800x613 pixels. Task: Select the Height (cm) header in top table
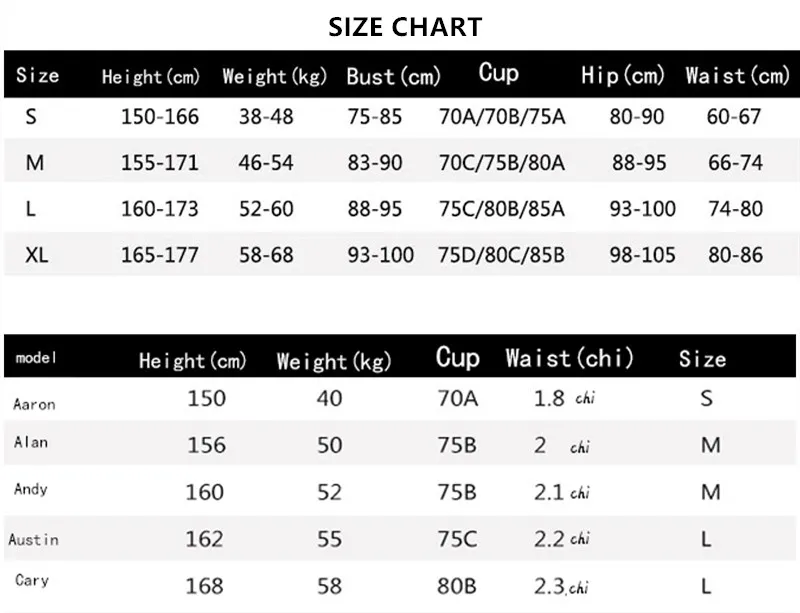[151, 77]
